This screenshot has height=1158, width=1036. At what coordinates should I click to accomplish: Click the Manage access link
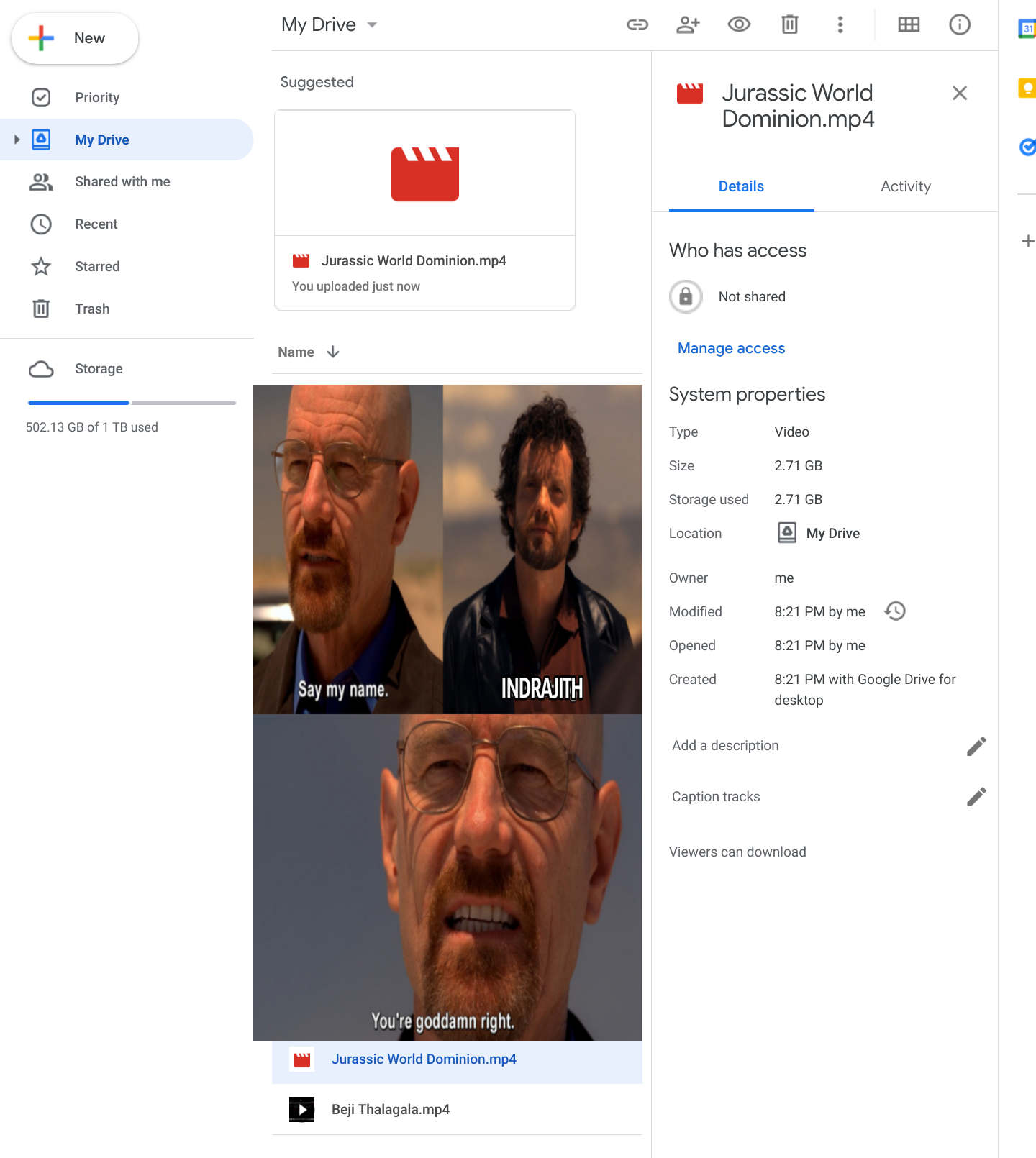pos(731,348)
